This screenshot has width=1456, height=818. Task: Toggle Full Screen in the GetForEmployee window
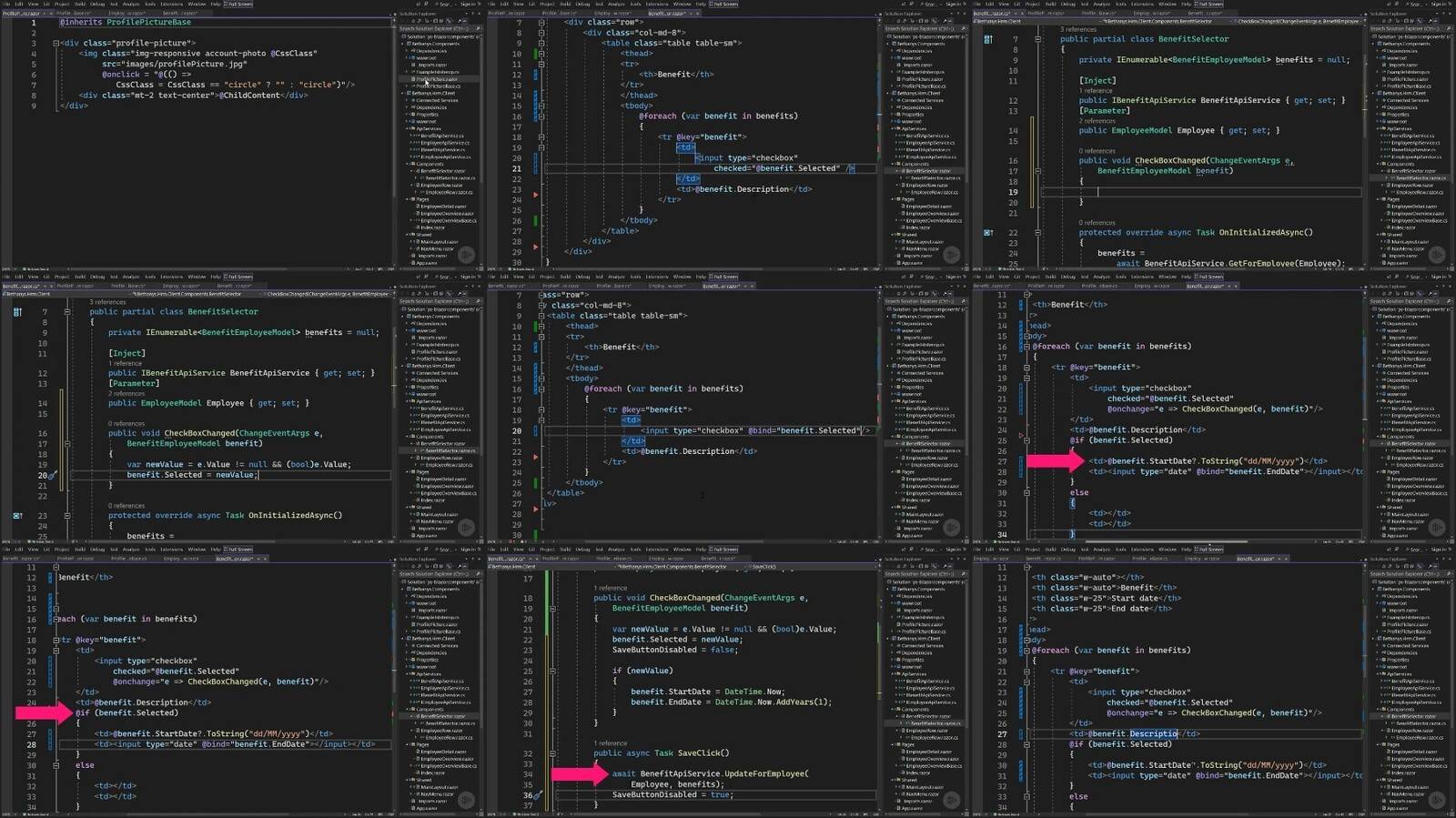click(x=1208, y=4)
